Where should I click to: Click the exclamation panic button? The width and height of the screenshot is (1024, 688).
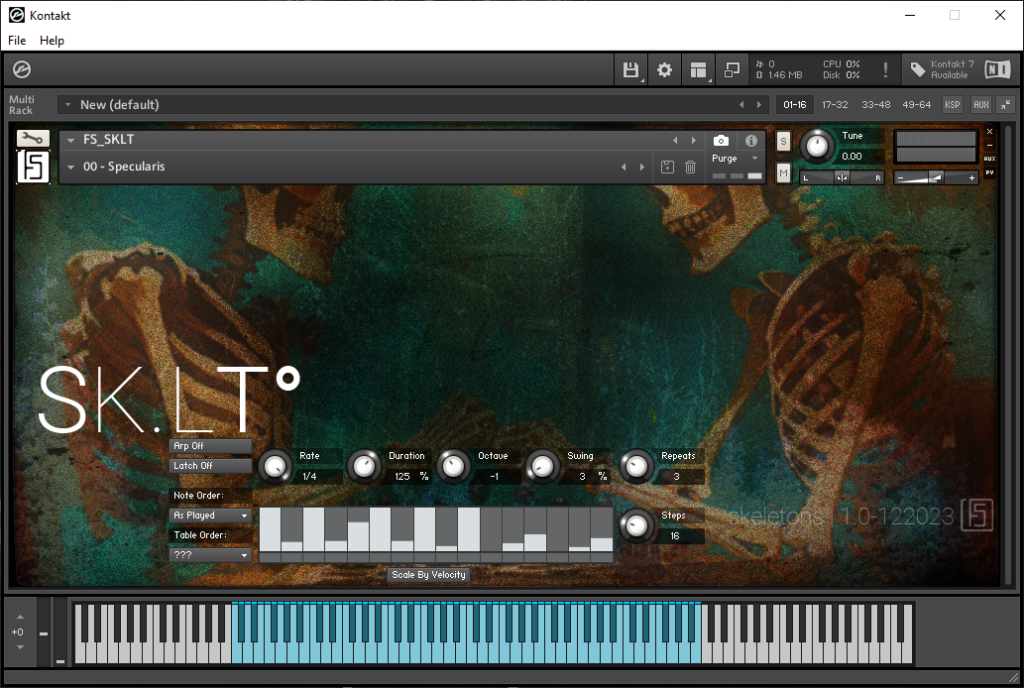(886, 70)
